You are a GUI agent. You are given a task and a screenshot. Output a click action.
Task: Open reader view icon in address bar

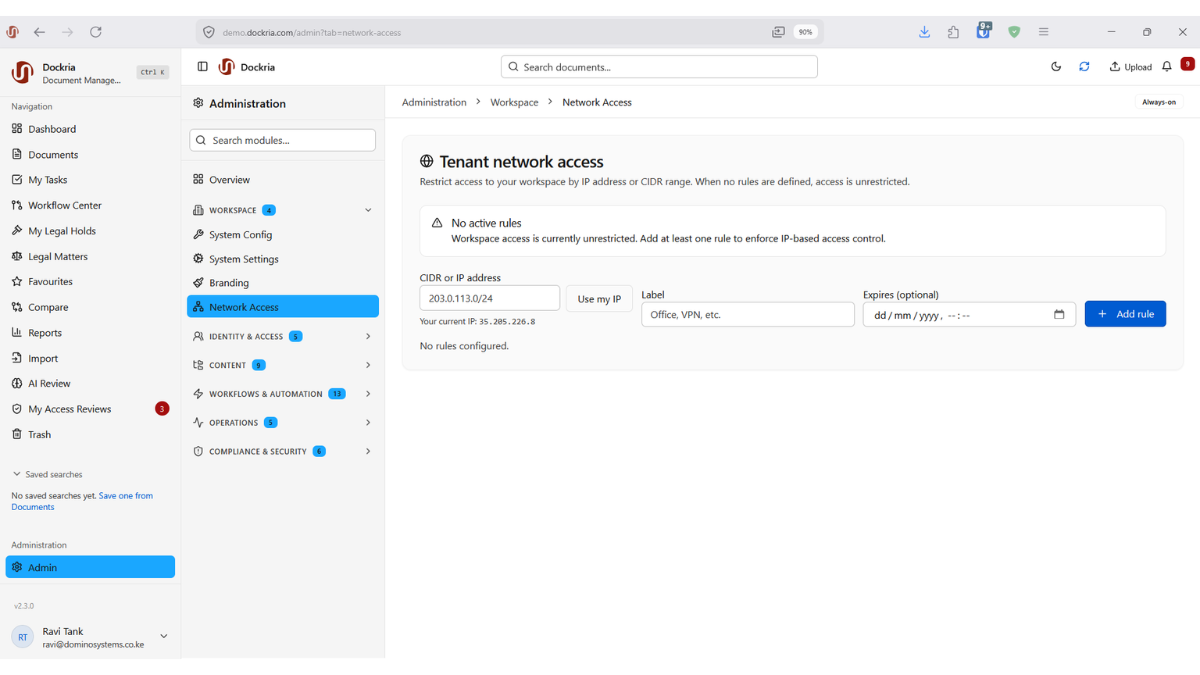click(x=778, y=32)
